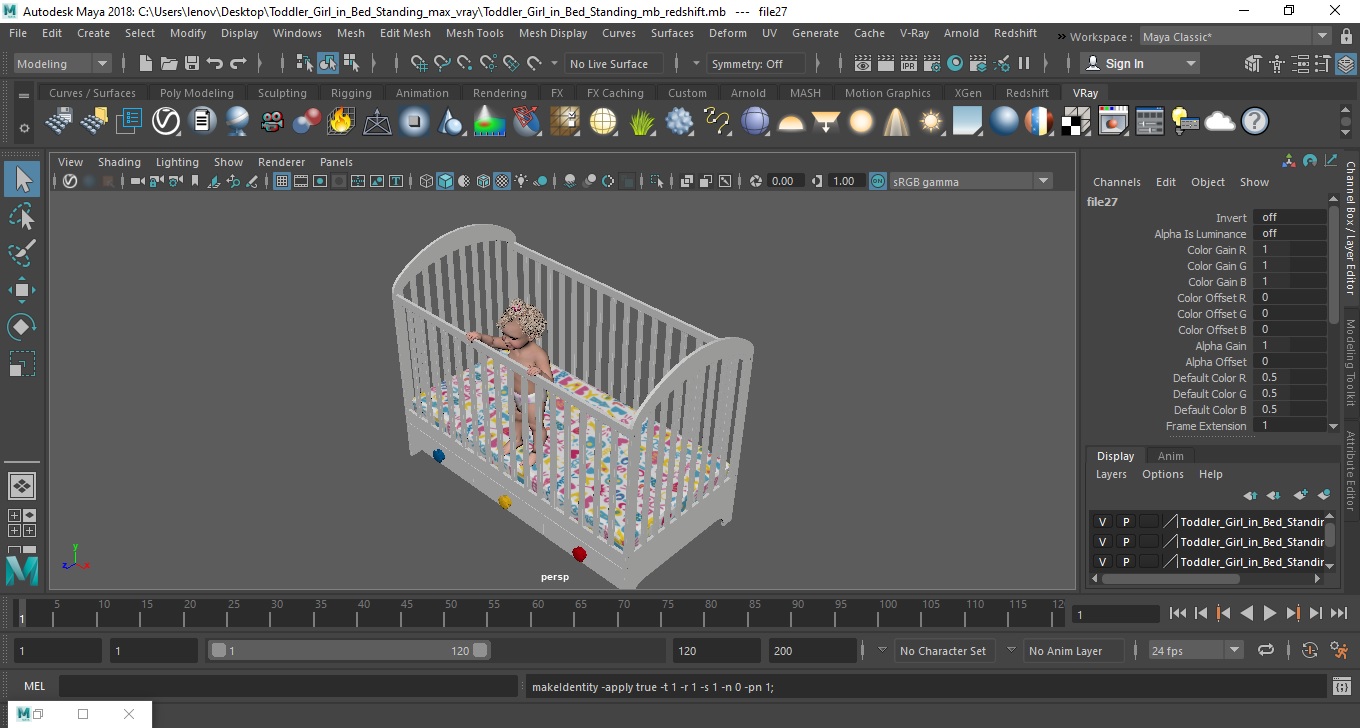Open the Symmetry: Off dropdown

pos(756,63)
